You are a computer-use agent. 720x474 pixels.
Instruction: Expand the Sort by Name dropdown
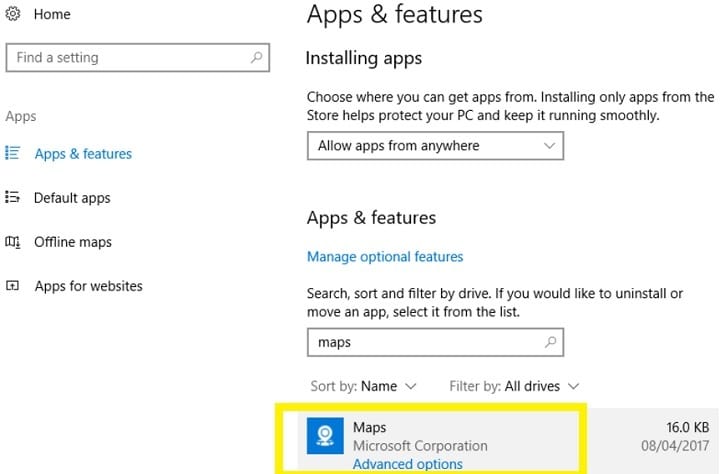point(363,386)
